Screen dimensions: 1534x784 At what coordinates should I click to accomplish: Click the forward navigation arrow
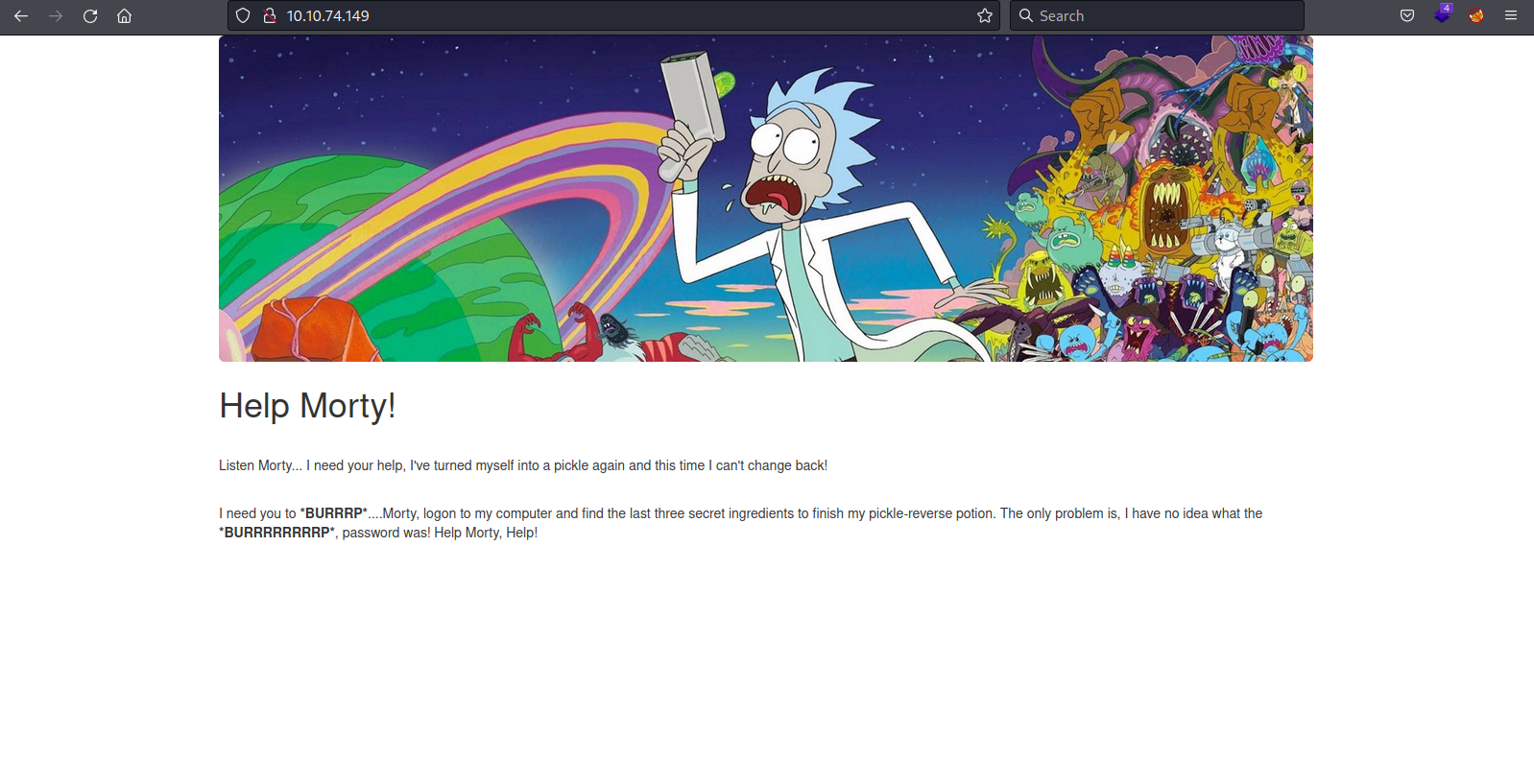point(56,15)
